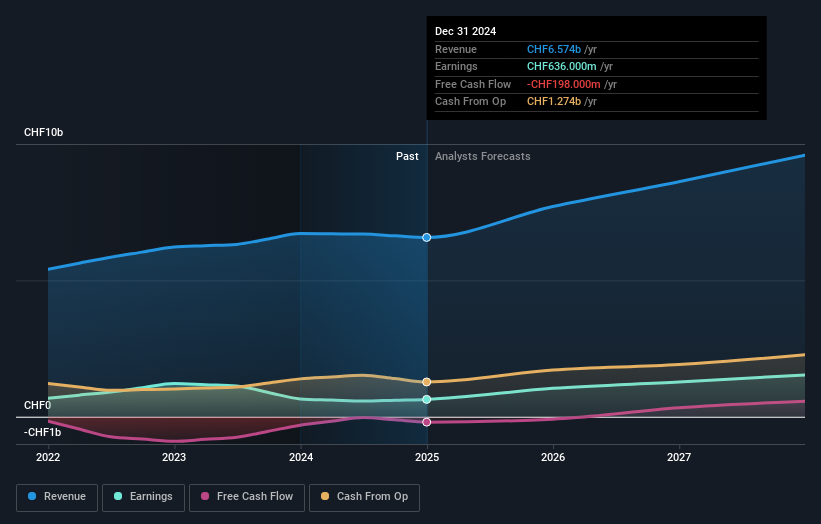Click the CHF0 y-axis label
The image size is (821, 524).
point(38,406)
